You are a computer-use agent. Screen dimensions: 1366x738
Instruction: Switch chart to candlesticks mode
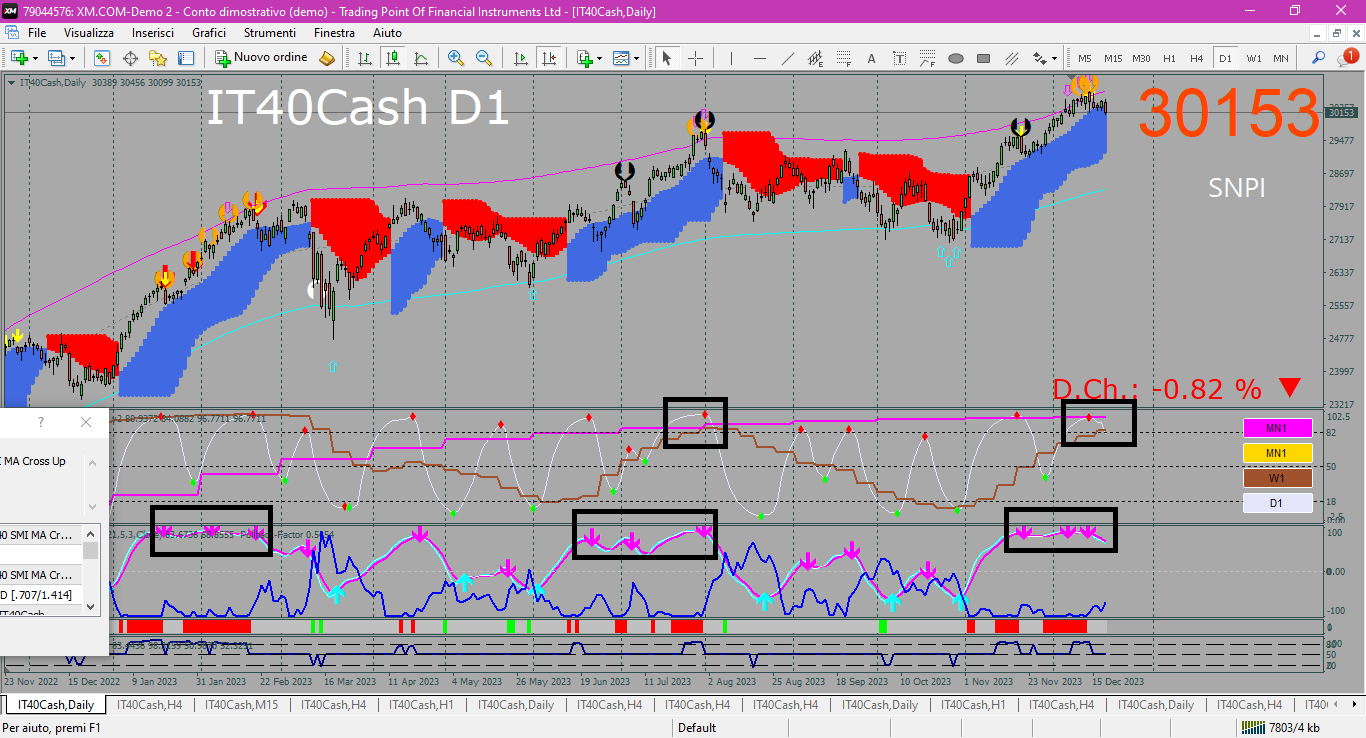point(393,58)
